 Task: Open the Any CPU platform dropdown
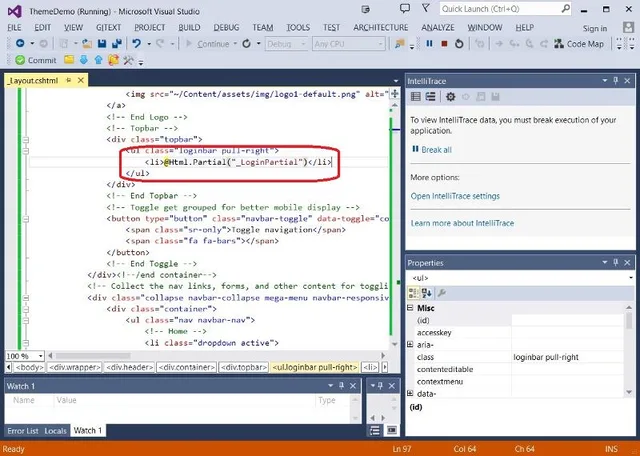349,44
